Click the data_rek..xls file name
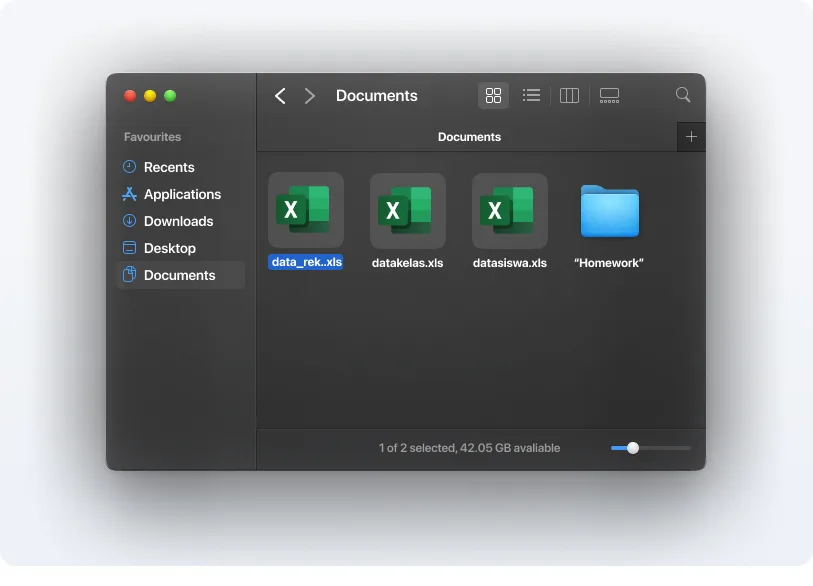 (306, 262)
